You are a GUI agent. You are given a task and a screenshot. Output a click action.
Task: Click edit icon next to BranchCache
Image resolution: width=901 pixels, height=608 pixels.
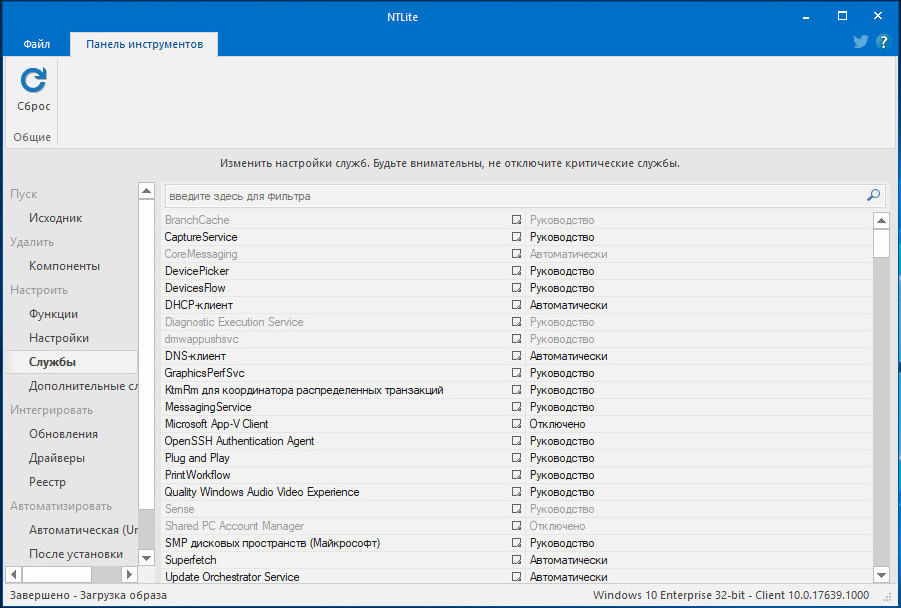516,220
